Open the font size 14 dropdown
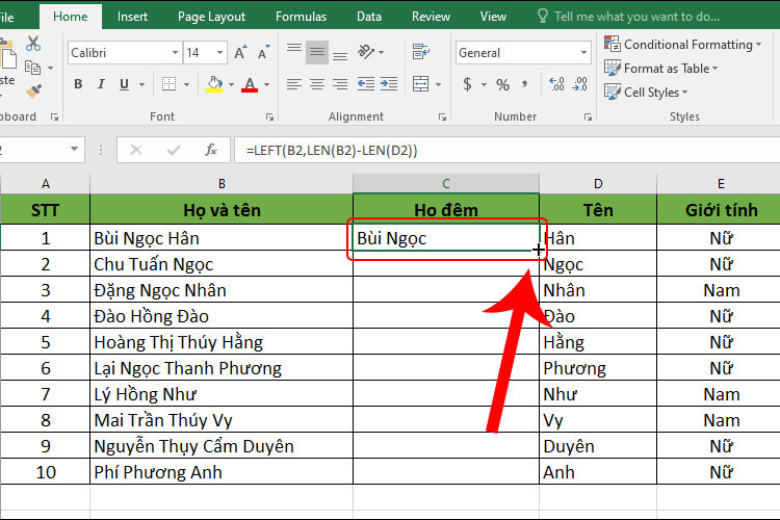Screen dimensions: 780x520 point(219,53)
